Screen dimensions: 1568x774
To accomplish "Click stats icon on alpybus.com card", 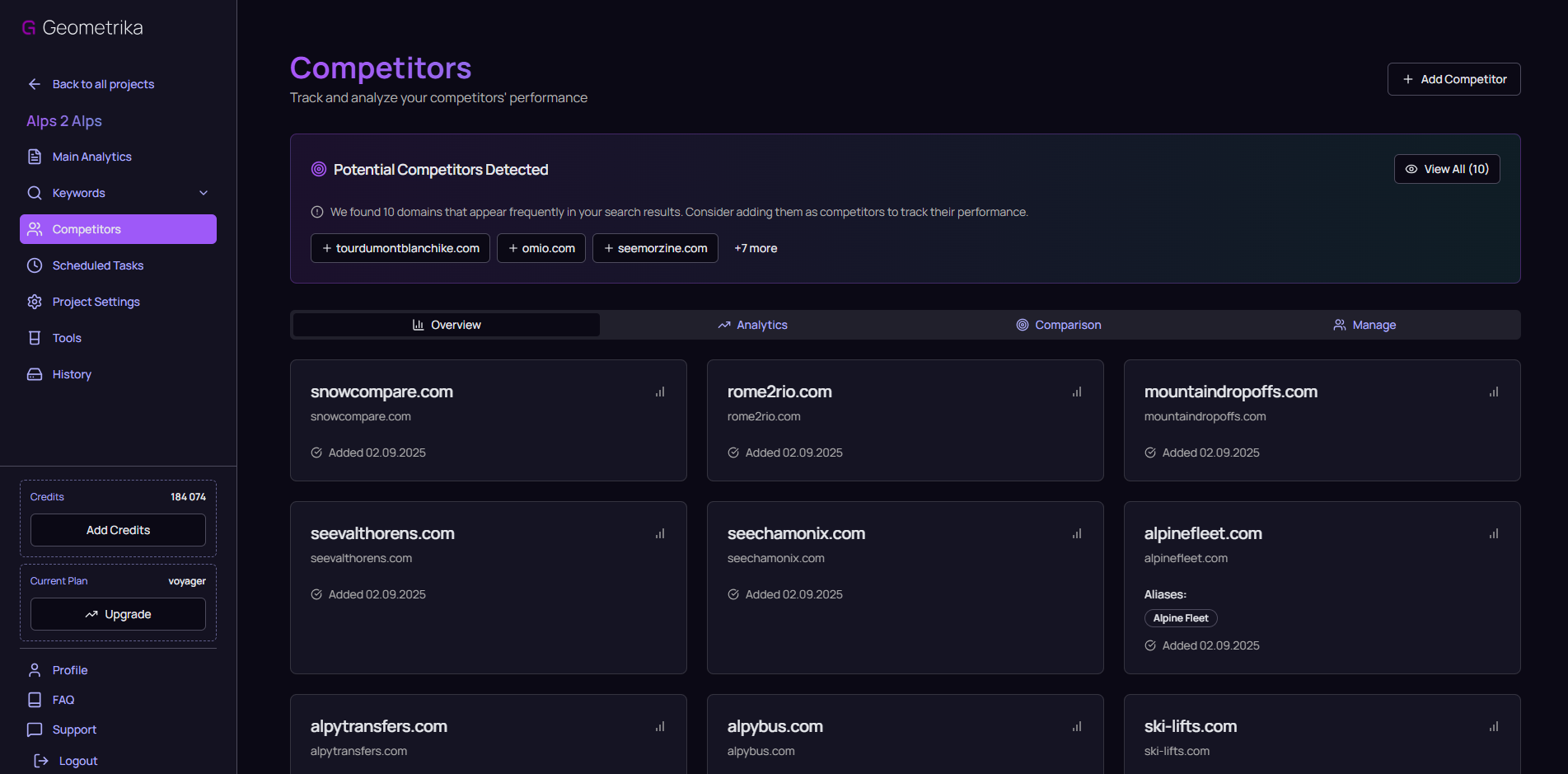I will 1077,727.
